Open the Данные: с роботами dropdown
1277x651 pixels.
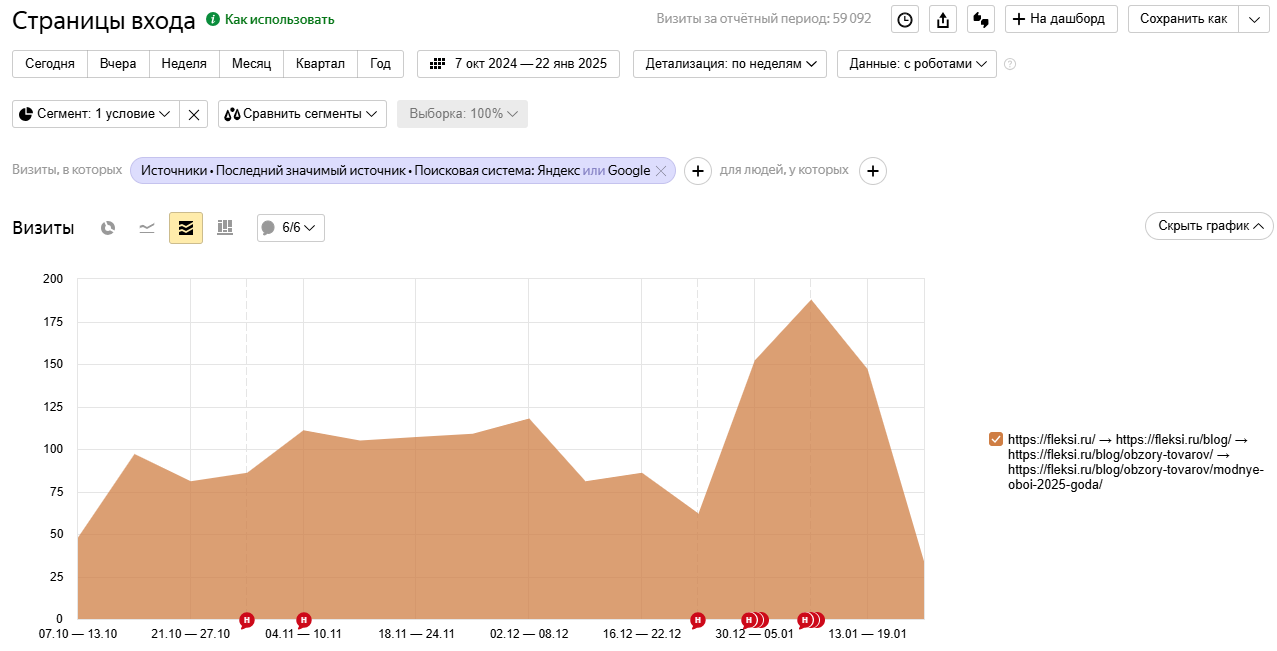(916, 63)
